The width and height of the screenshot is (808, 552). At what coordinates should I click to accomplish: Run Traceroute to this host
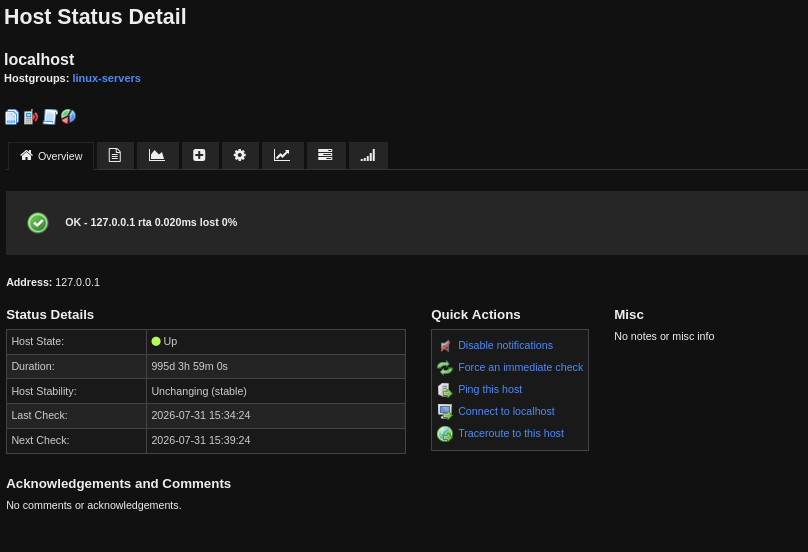click(511, 433)
